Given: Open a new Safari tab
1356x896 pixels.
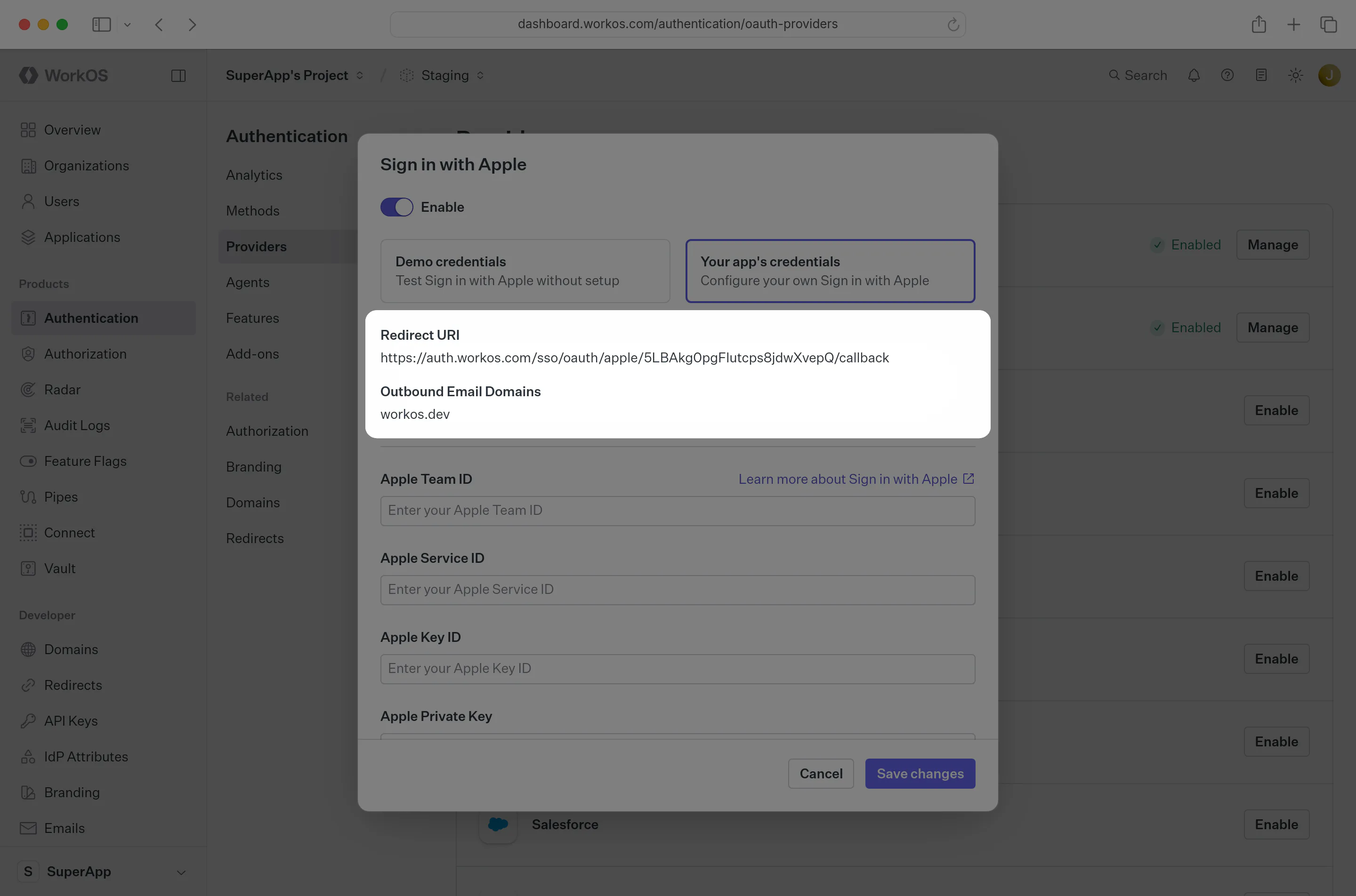Looking at the screenshot, I should (x=1293, y=24).
